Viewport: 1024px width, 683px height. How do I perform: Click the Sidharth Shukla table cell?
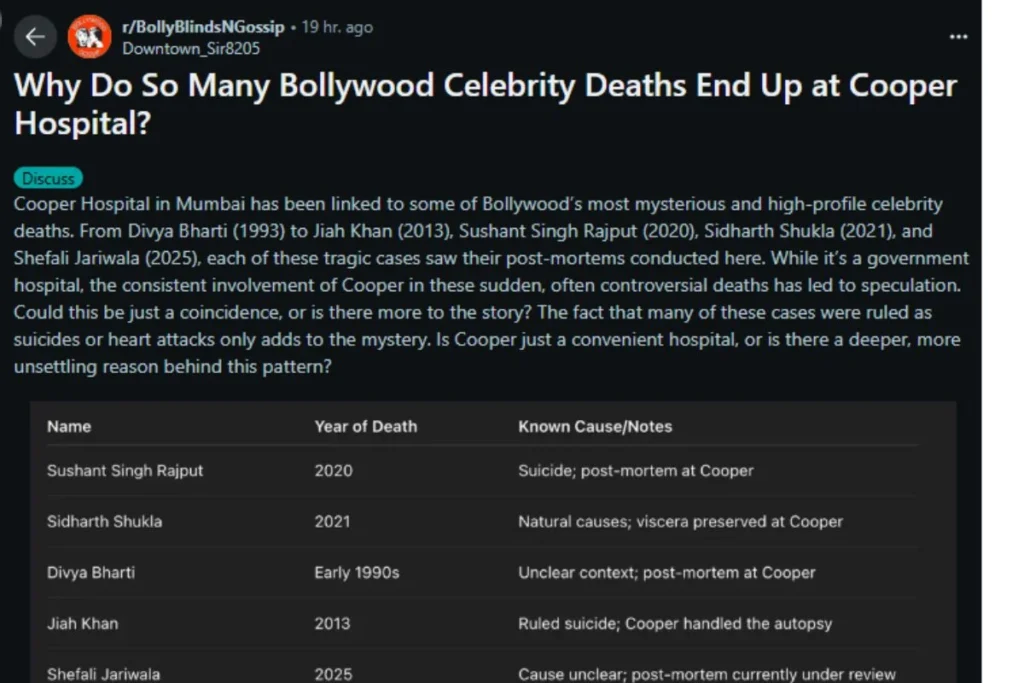[x=104, y=521]
